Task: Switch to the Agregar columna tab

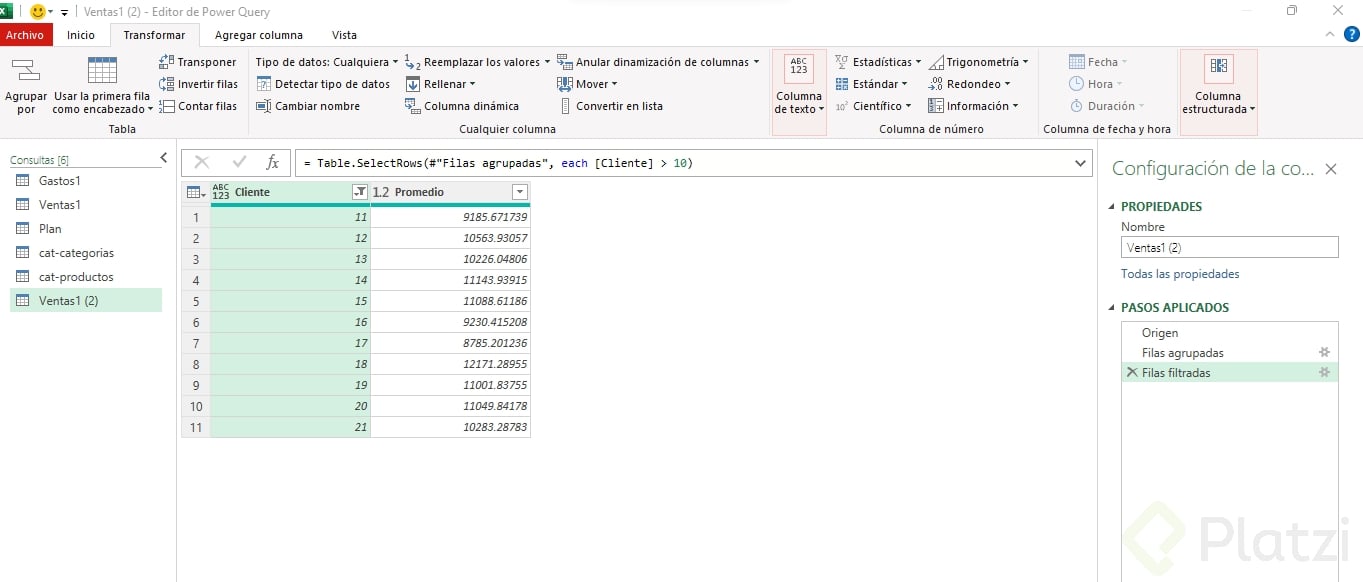Action: 259,35
